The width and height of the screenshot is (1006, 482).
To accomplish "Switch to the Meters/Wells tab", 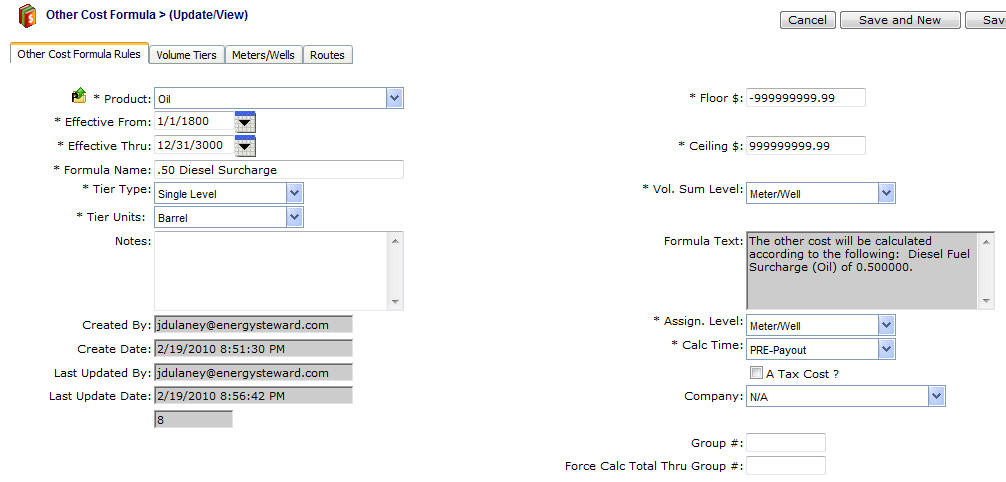I will [x=263, y=55].
